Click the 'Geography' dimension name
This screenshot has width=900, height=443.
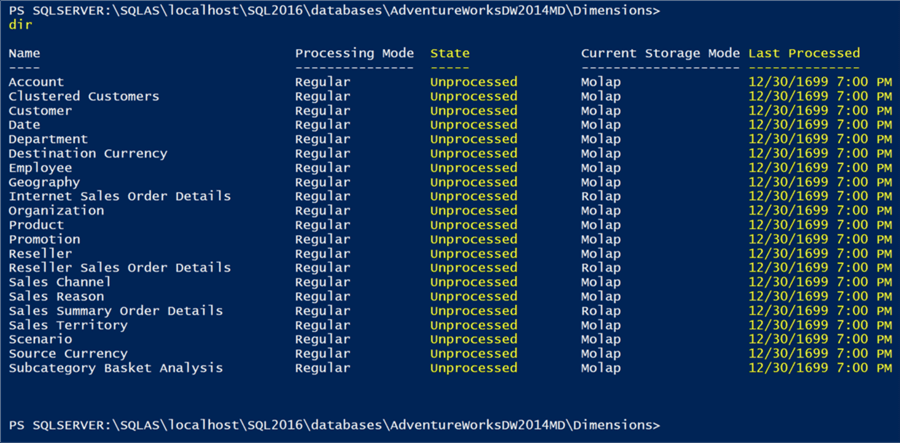(x=44, y=182)
